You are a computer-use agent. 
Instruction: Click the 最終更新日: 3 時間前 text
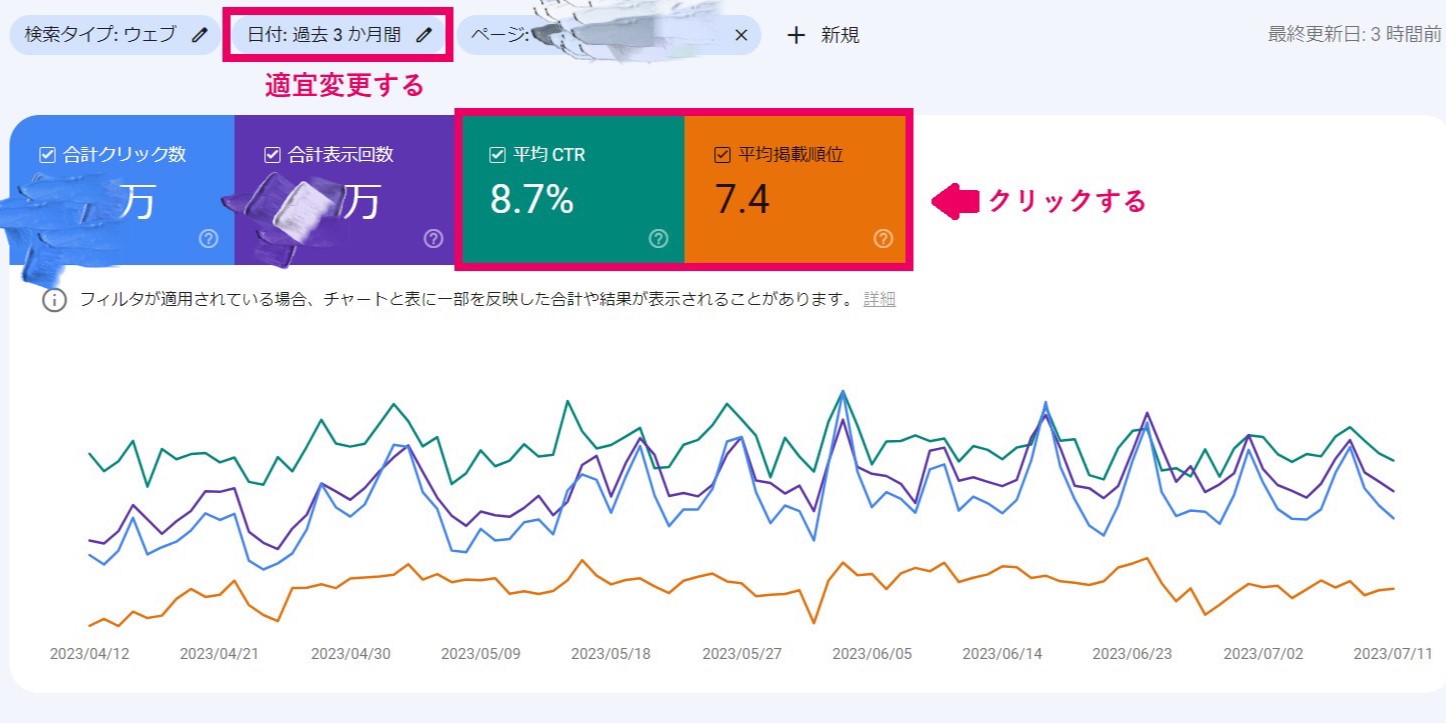pyautogui.click(x=1354, y=34)
